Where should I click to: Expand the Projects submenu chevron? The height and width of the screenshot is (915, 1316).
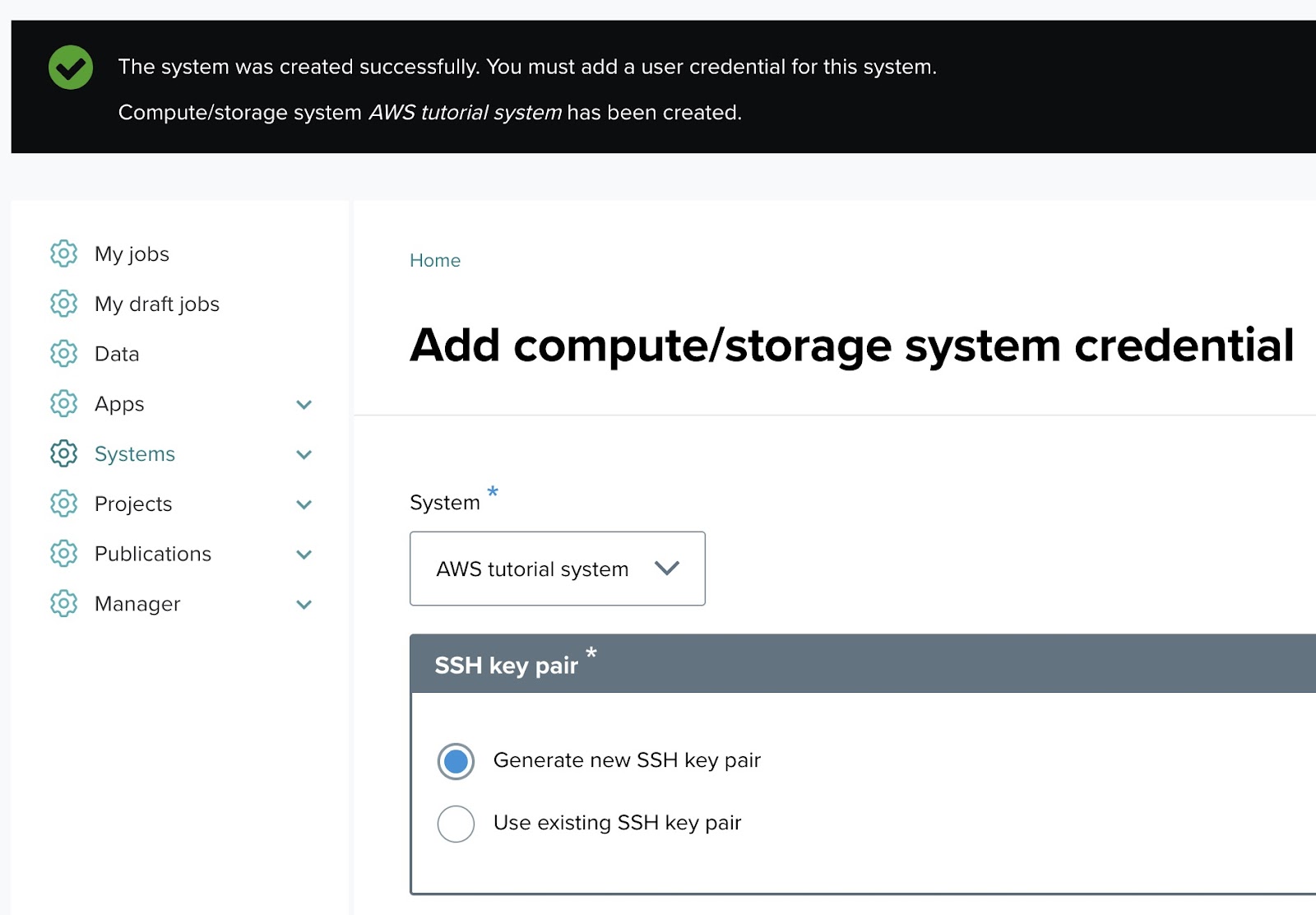304,504
